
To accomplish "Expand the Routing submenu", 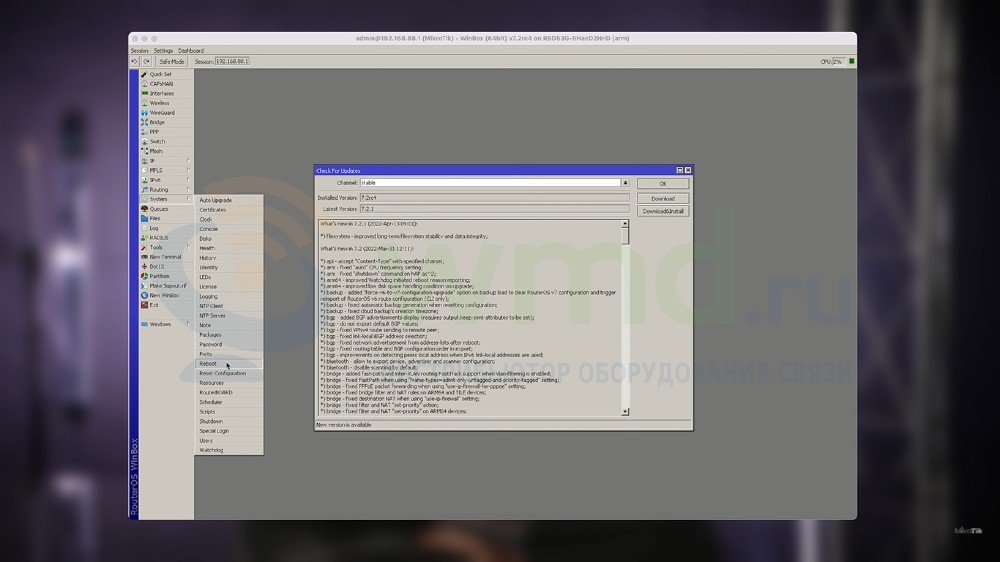I will pos(166,189).
